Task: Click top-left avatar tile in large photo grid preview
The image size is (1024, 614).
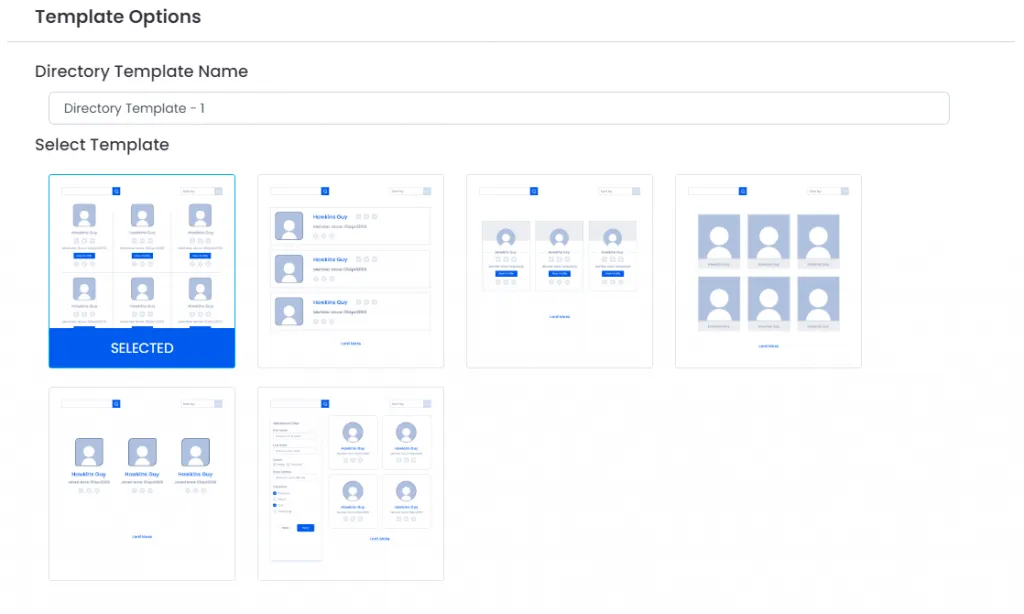Action: tap(719, 242)
